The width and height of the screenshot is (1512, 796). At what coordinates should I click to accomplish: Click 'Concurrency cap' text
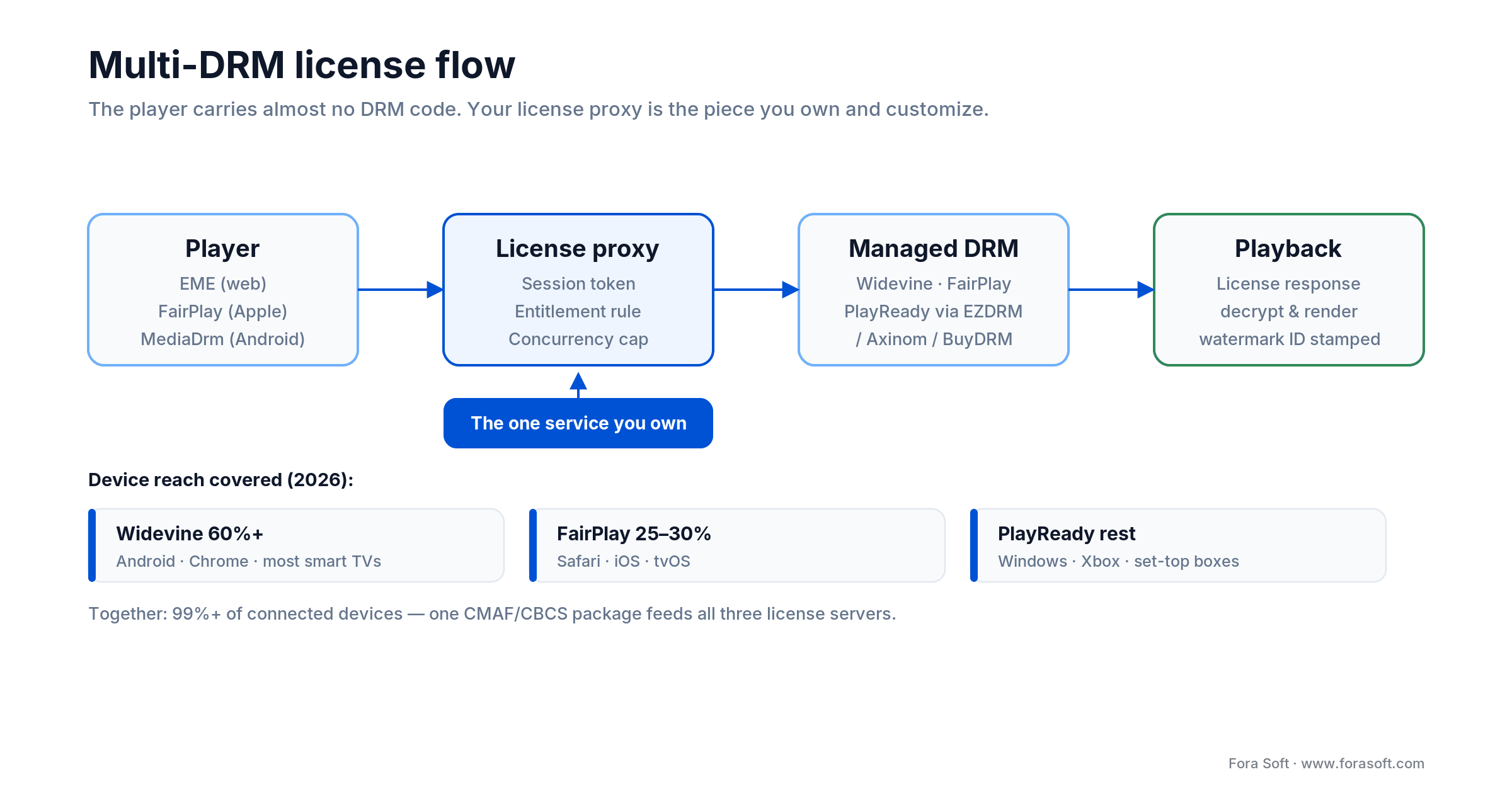tap(578, 339)
